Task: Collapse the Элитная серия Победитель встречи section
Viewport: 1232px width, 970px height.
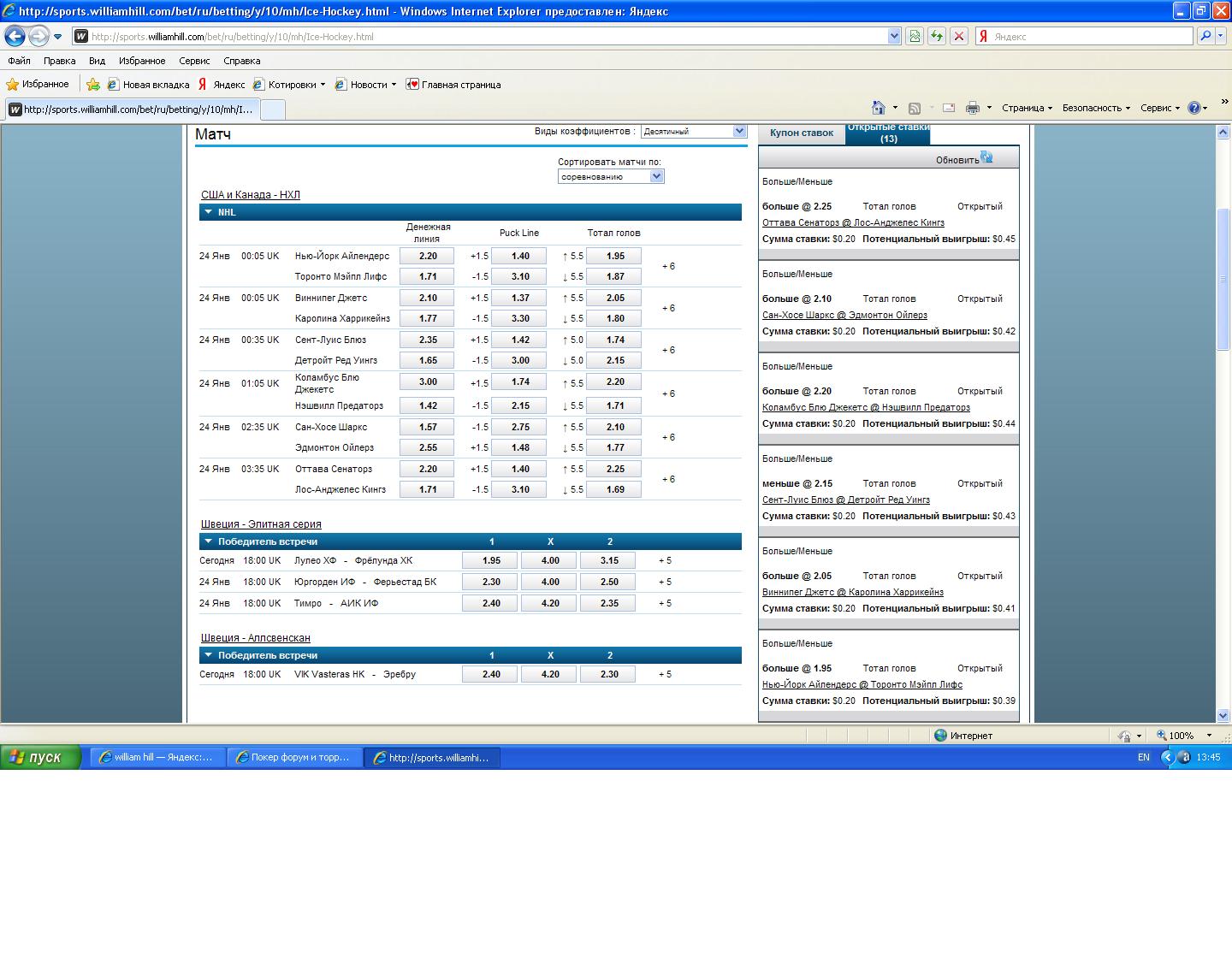Action: (x=208, y=541)
